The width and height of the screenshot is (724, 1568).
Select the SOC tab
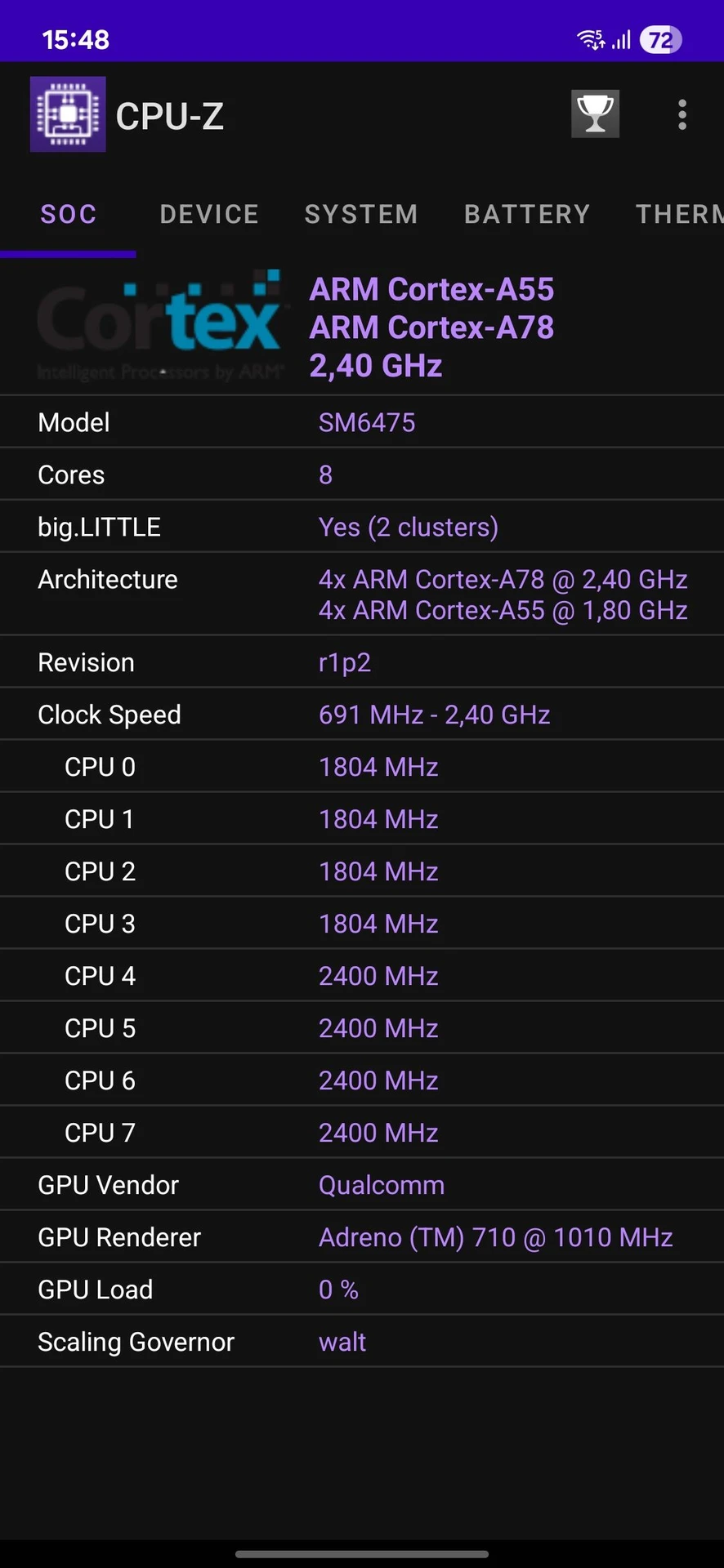point(69,214)
